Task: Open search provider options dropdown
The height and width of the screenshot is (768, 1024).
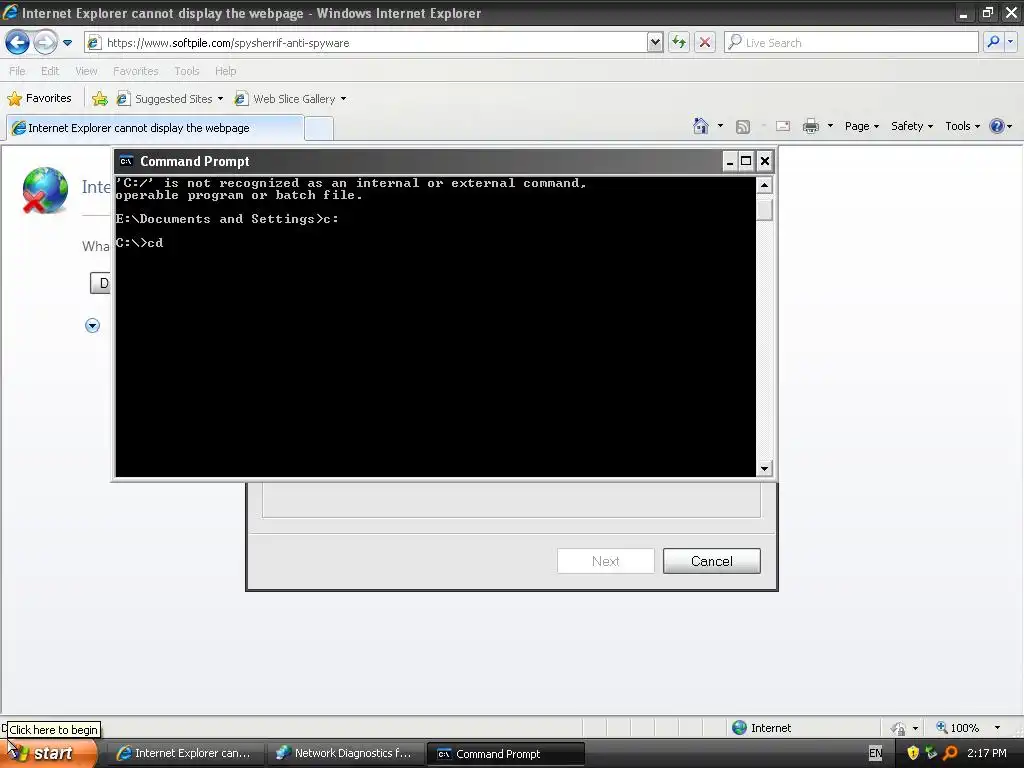Action: [1010, 42]
